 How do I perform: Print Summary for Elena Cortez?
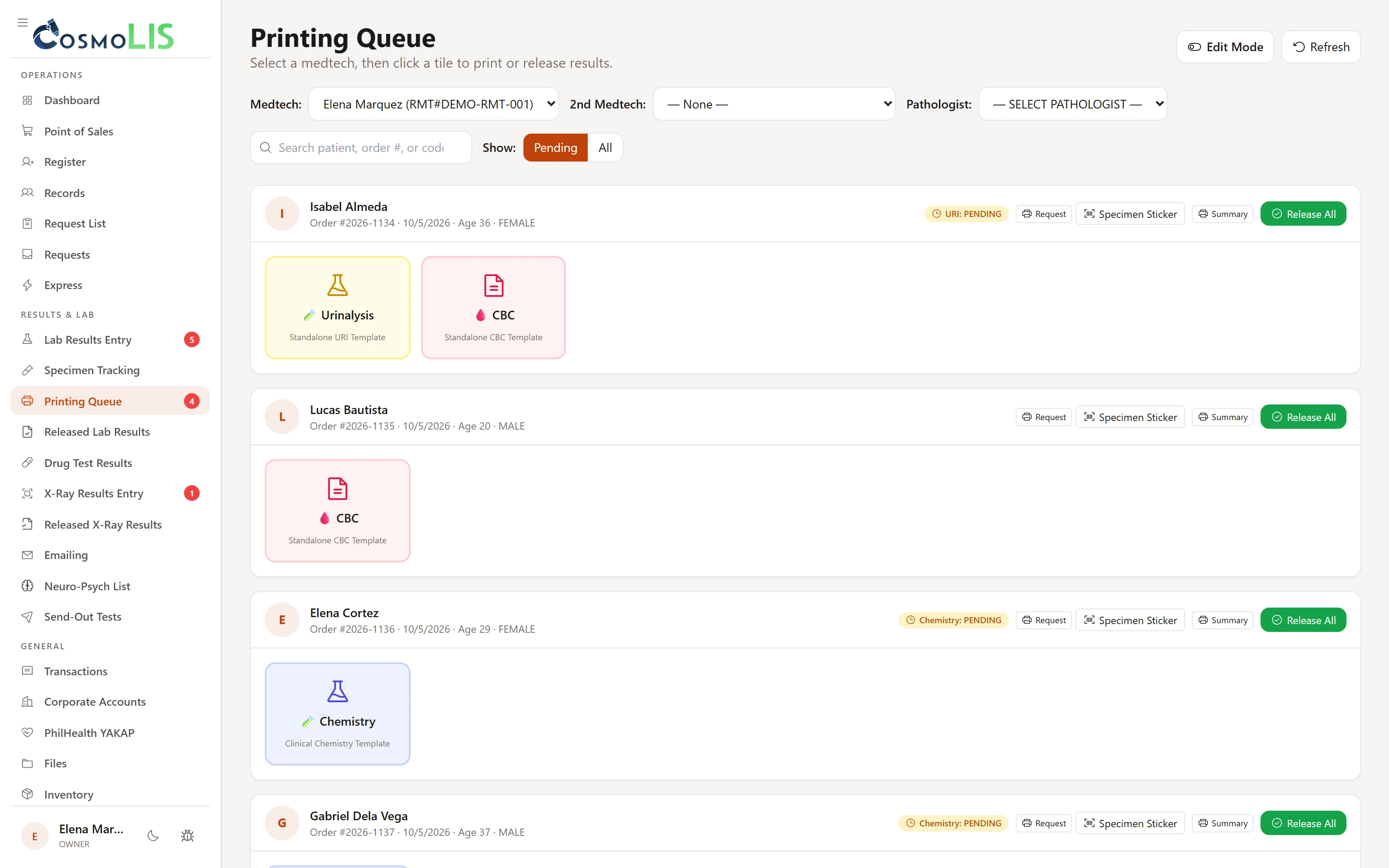point(1223,620)
